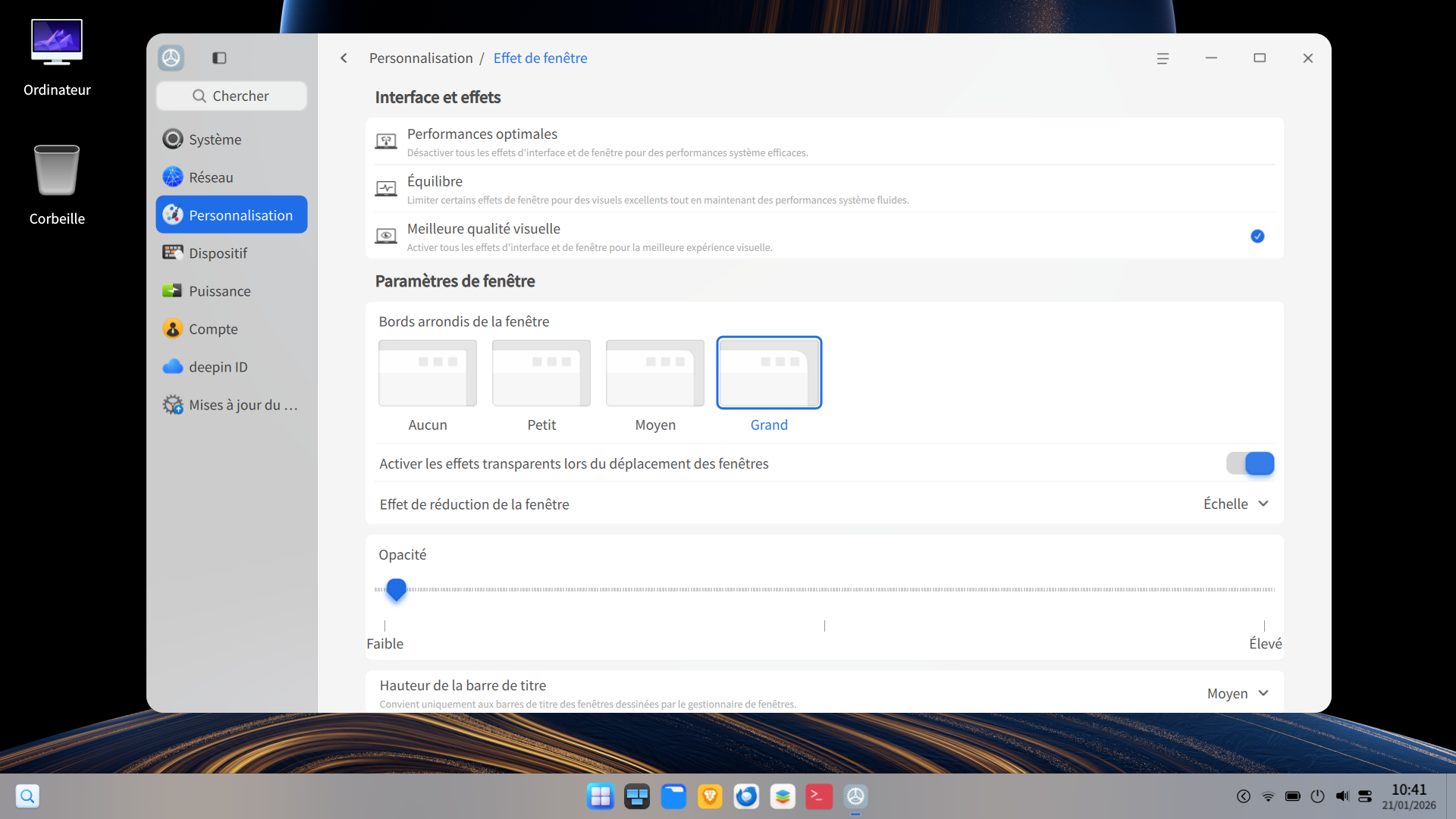
Task: Launch the terminal from the dock
Action: tap(819, 796)
